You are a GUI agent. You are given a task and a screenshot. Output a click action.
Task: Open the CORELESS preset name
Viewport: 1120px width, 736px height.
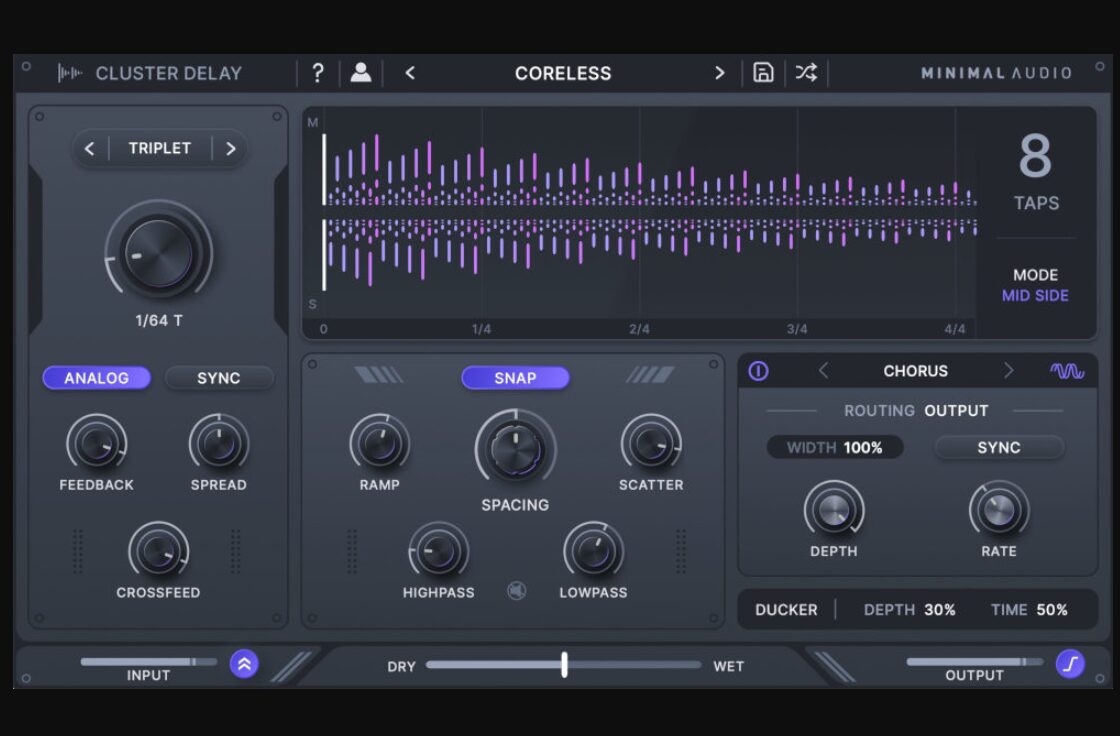(563, 72)
